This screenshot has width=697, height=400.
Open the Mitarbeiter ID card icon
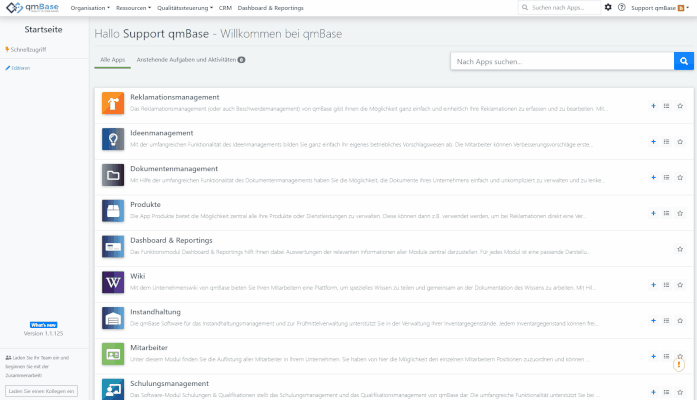click(x=113, y=354)
